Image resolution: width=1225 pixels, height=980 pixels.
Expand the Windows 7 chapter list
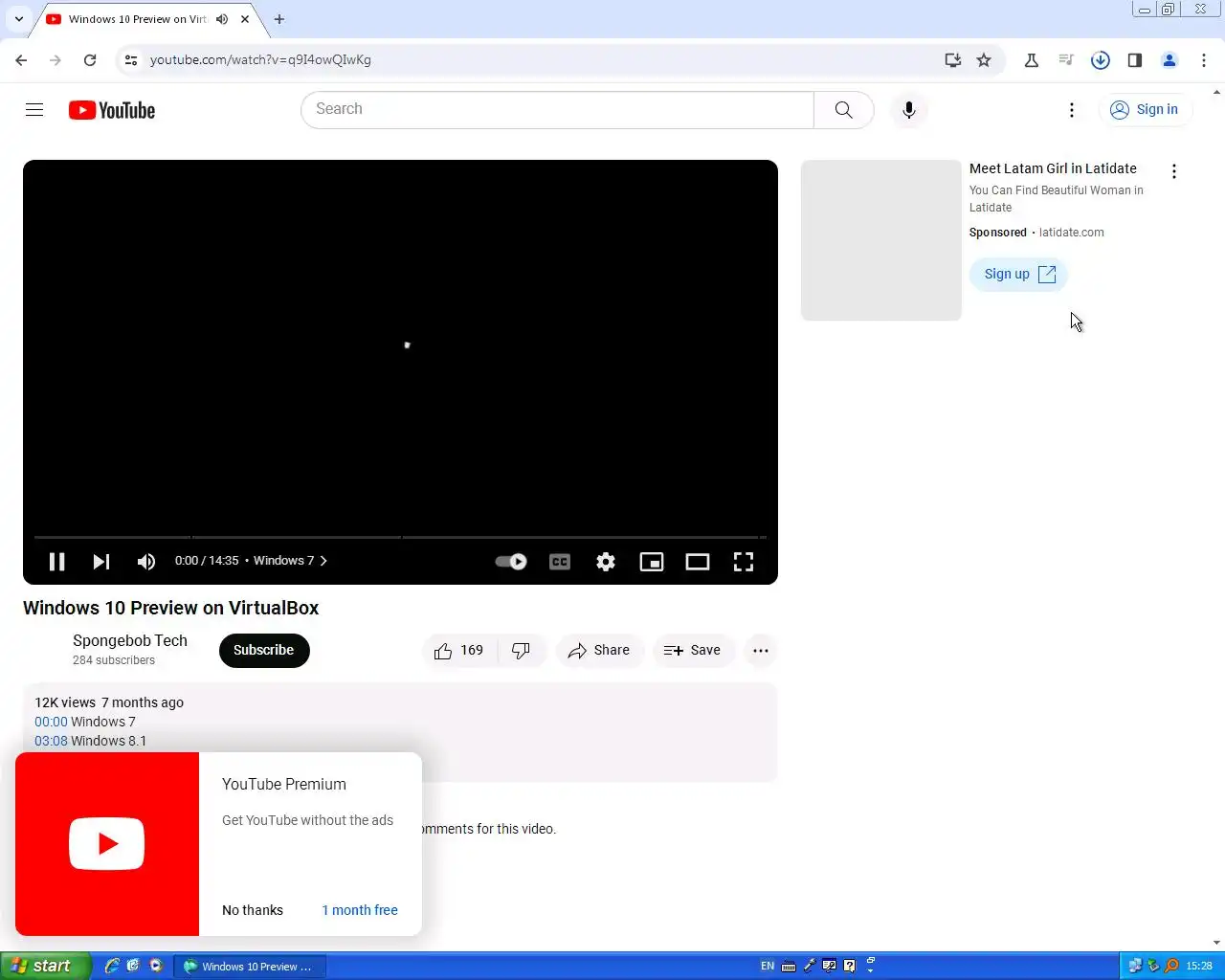pyautogui.click(x=291, y=561)
